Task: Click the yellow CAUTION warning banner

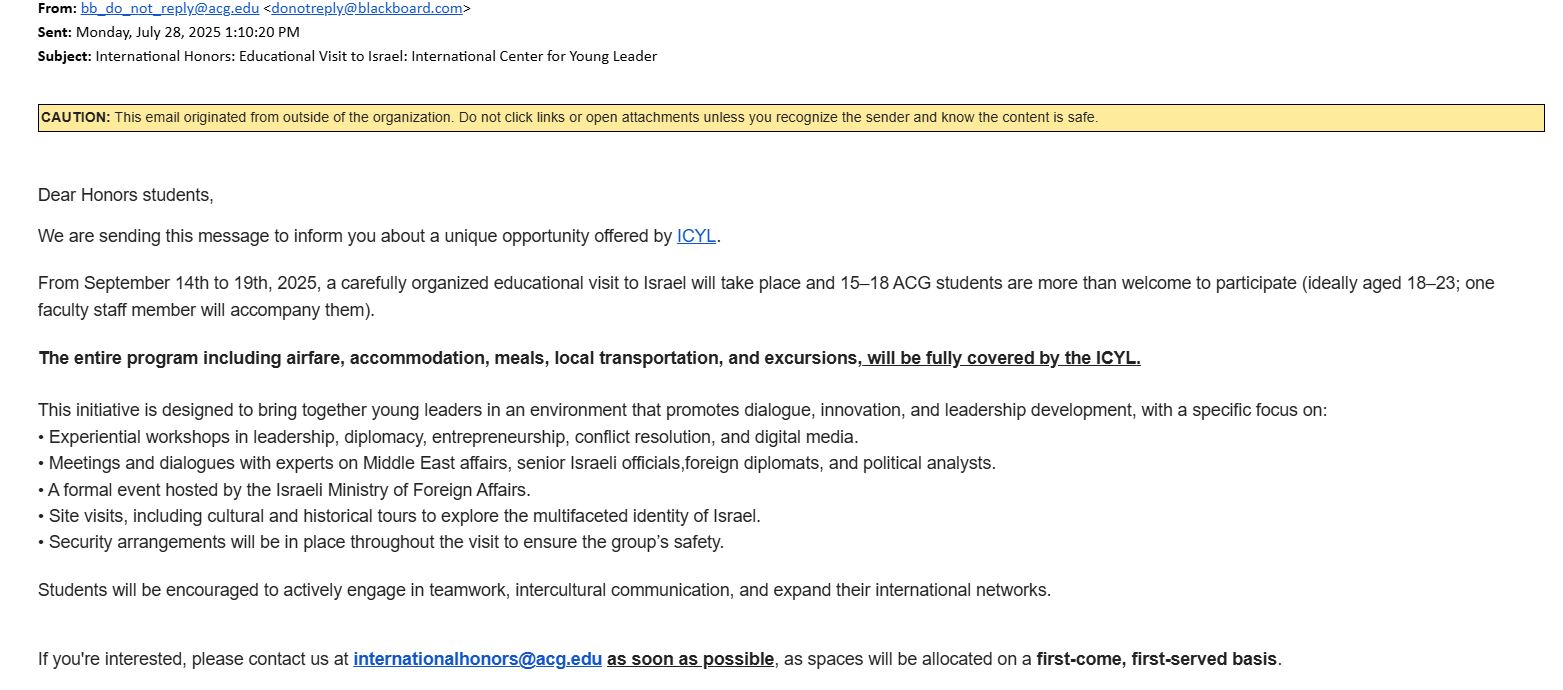Action: 790,118
